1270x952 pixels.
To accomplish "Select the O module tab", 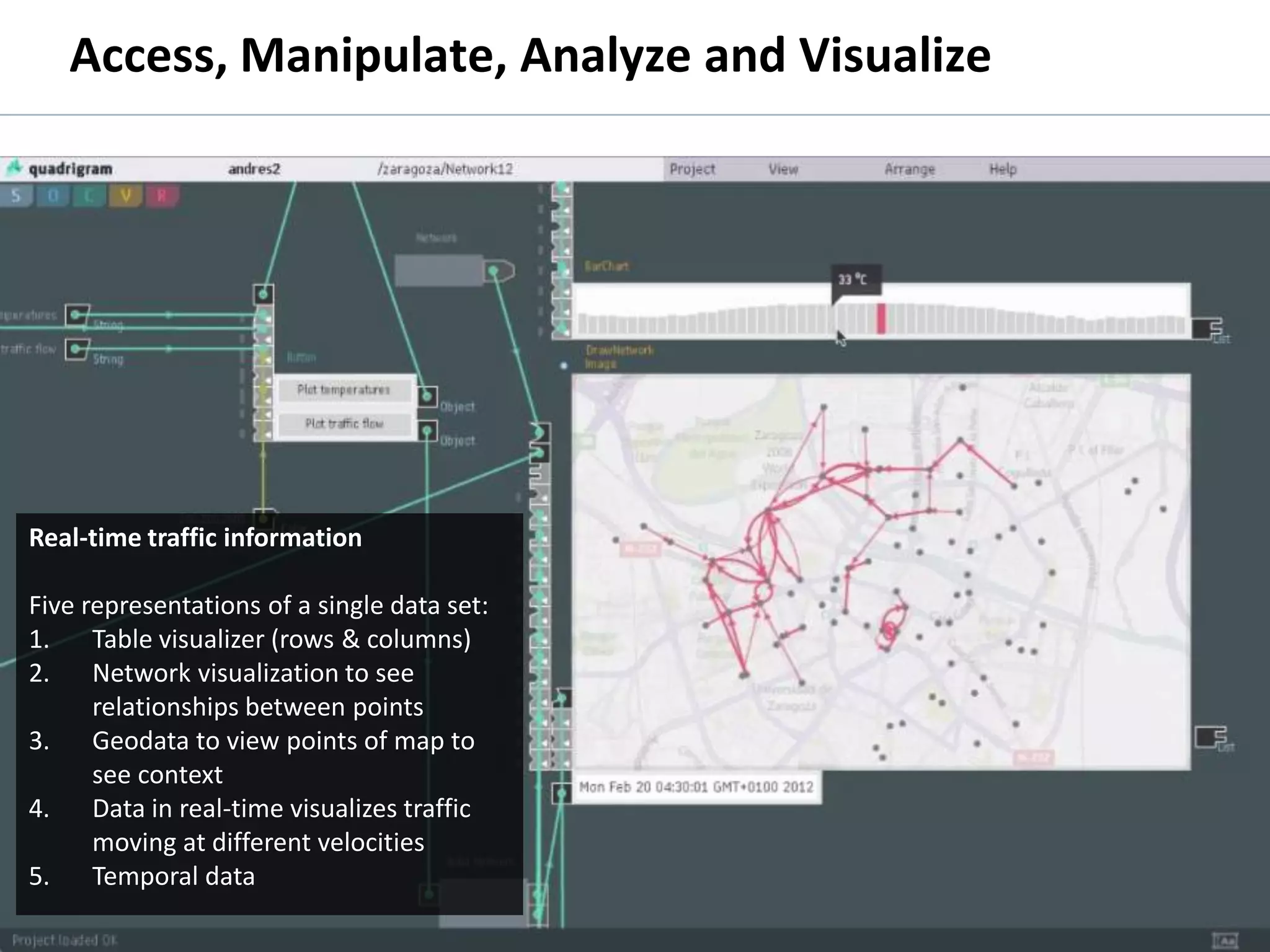I will point(53,196).
